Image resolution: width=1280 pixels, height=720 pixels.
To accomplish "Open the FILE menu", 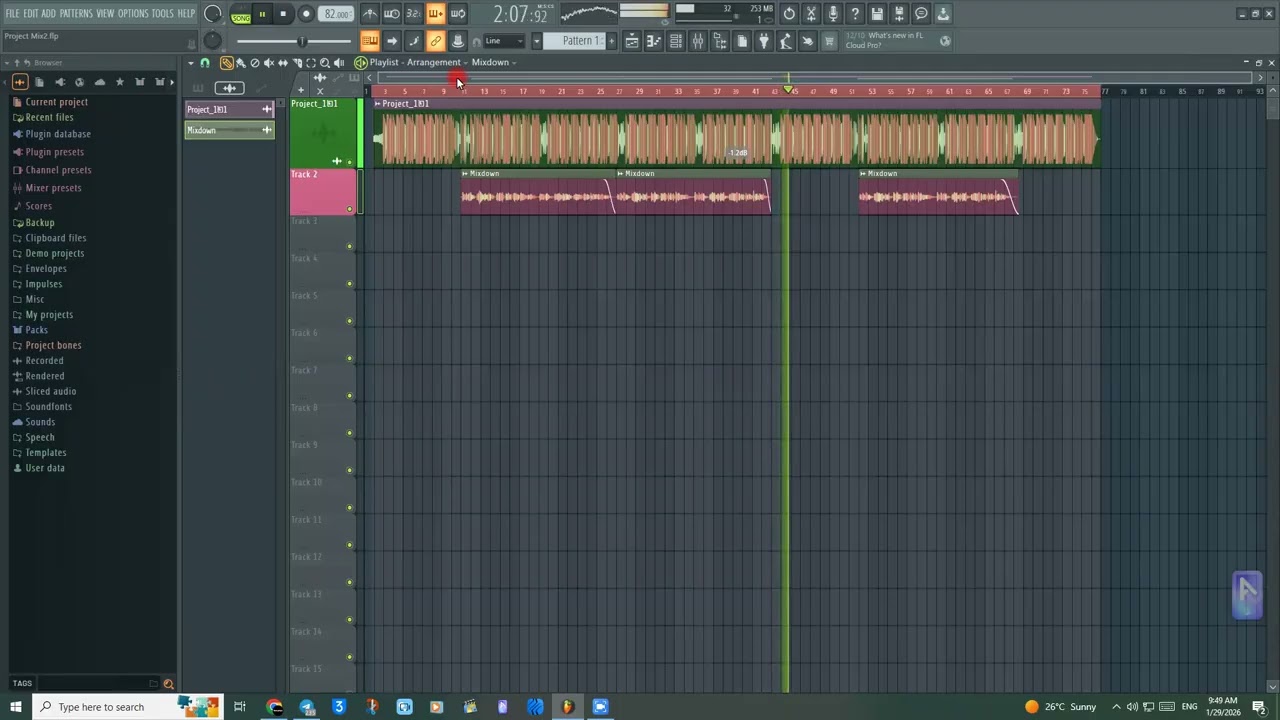I will (12, 14).
